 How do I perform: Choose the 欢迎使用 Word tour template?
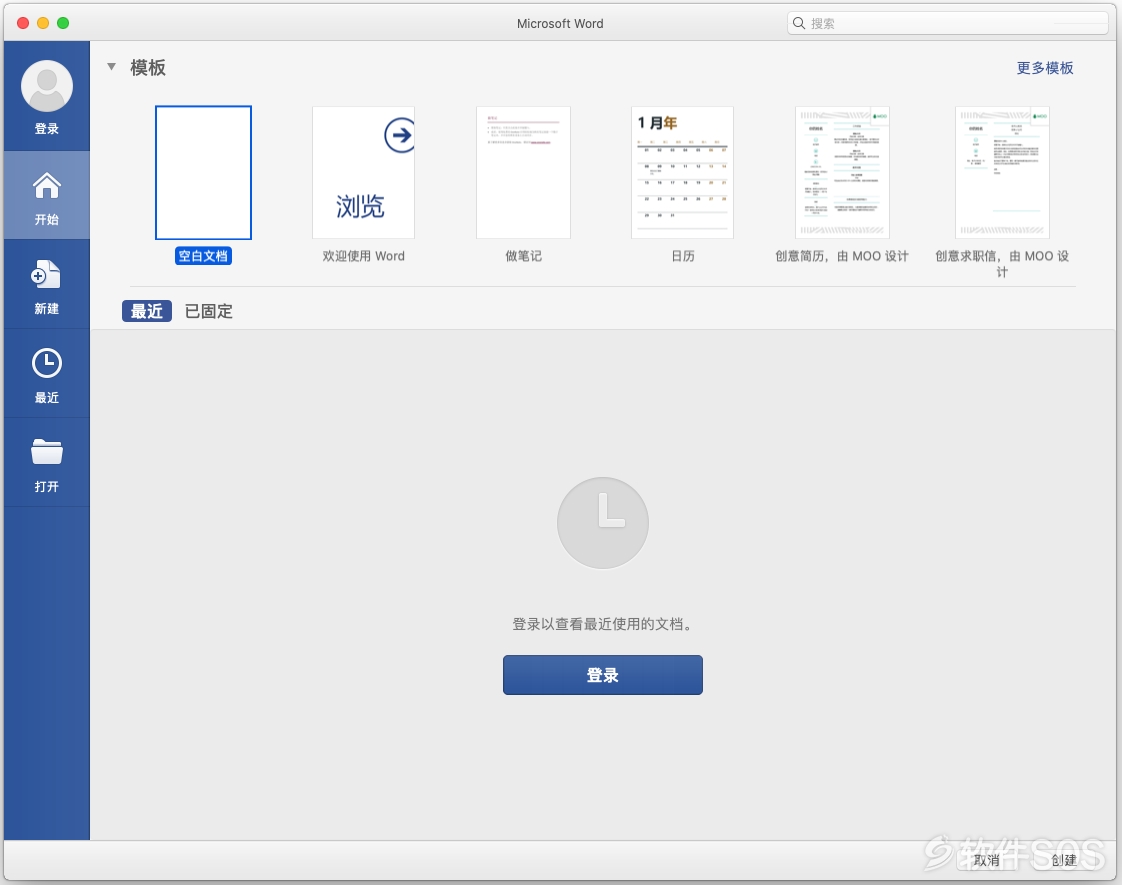[x=364, y=172]
